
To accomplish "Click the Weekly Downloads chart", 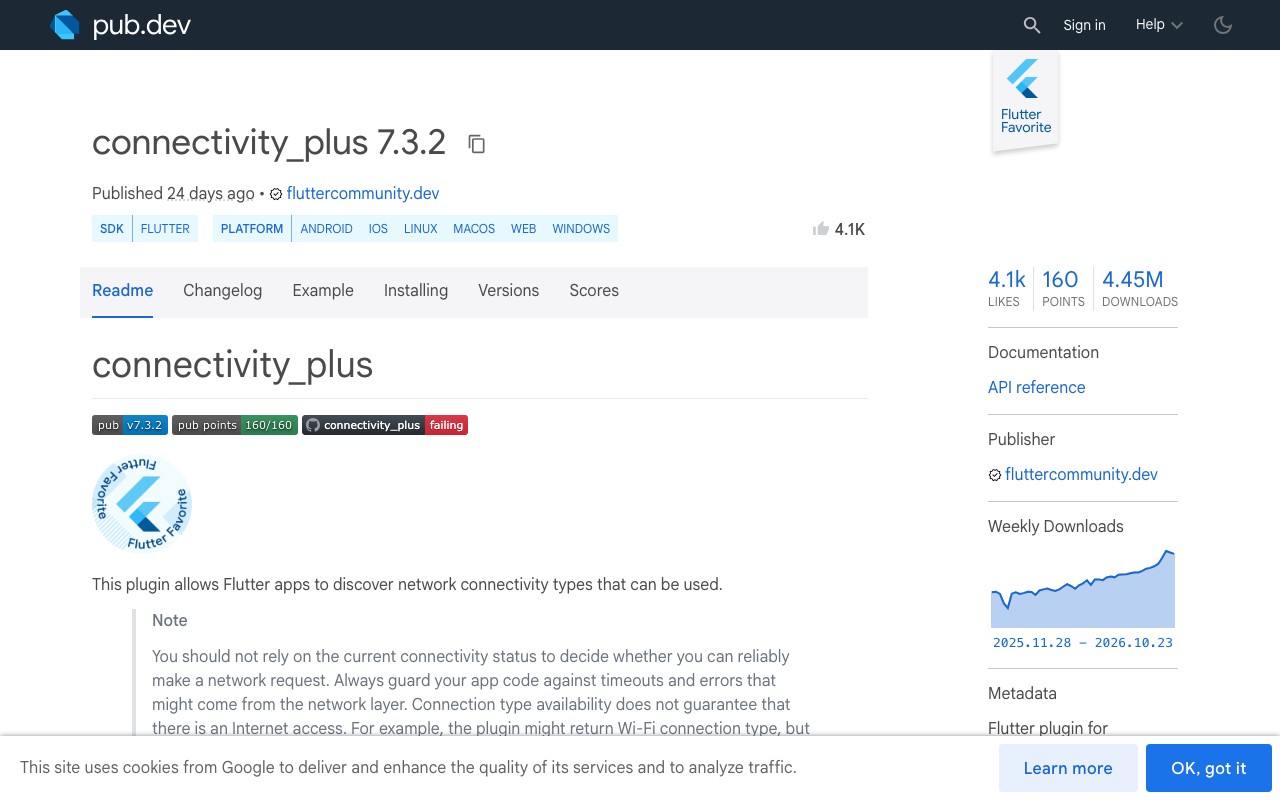I will [1083, 588].
